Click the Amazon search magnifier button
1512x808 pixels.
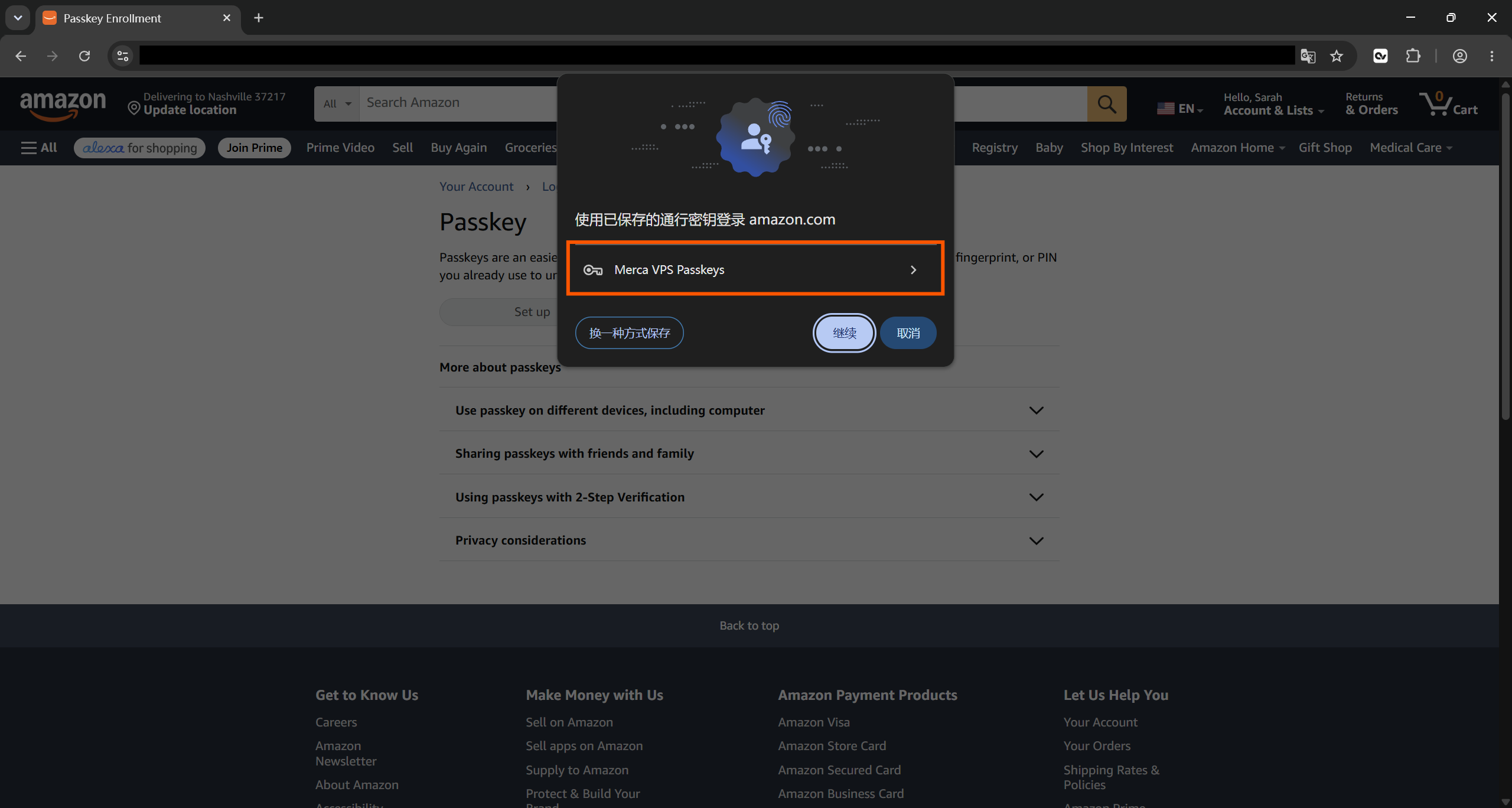tap(1107, 104)
